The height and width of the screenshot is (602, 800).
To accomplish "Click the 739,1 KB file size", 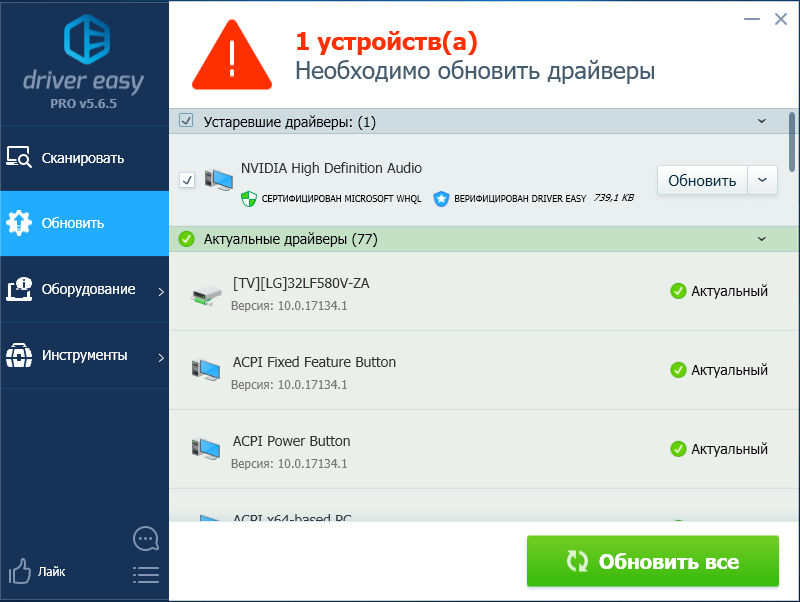I will [614, 198].
